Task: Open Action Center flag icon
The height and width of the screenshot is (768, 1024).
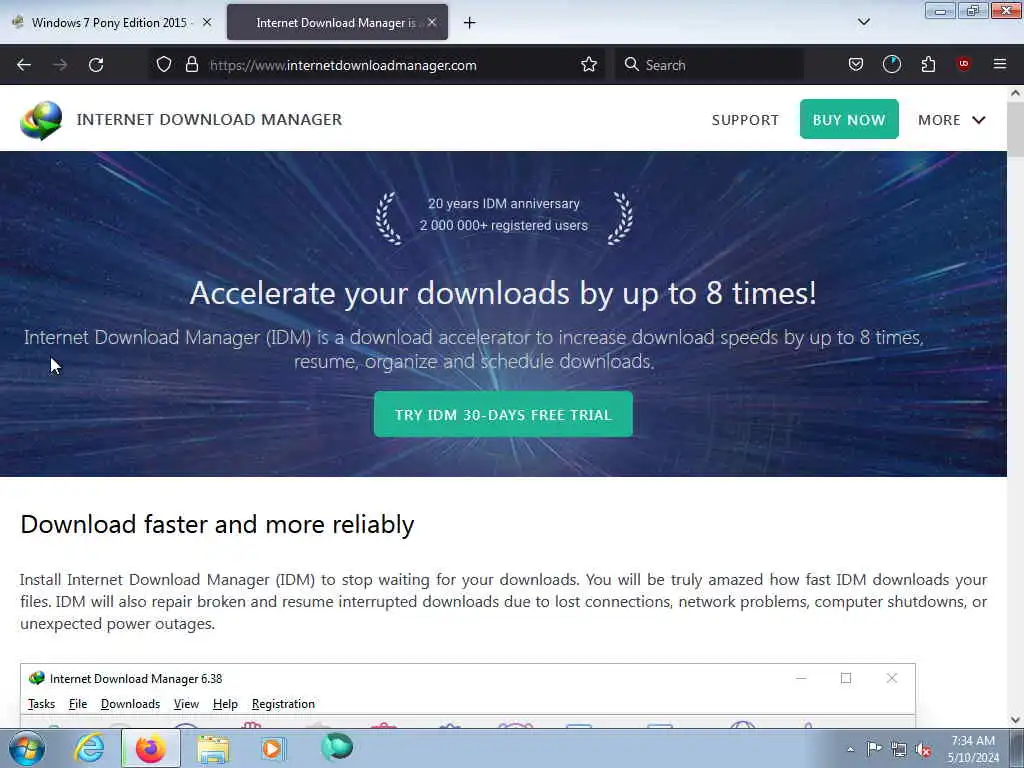Action: click(874, 749)
